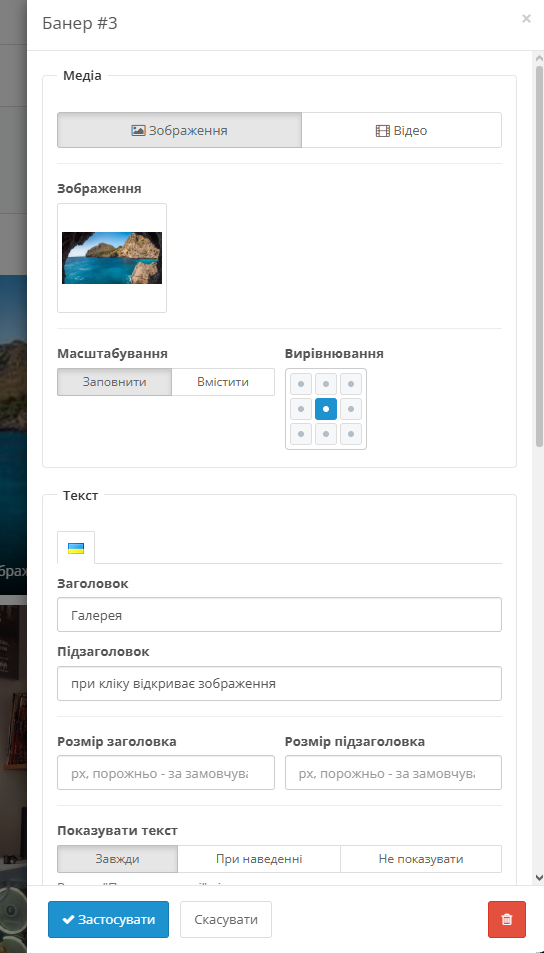The image size is (544, 953).
Task: Choose Не показувати for text display
Action: pyautogui.click(x=421, y=859)
